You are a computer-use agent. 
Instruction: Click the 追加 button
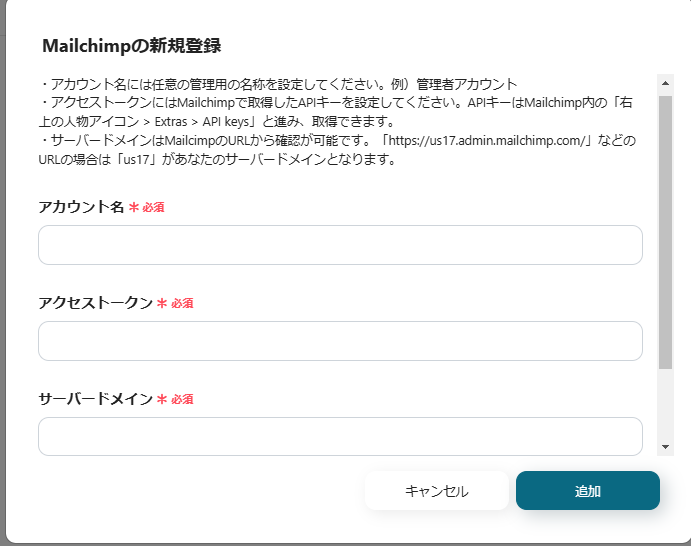pos(588,491)
